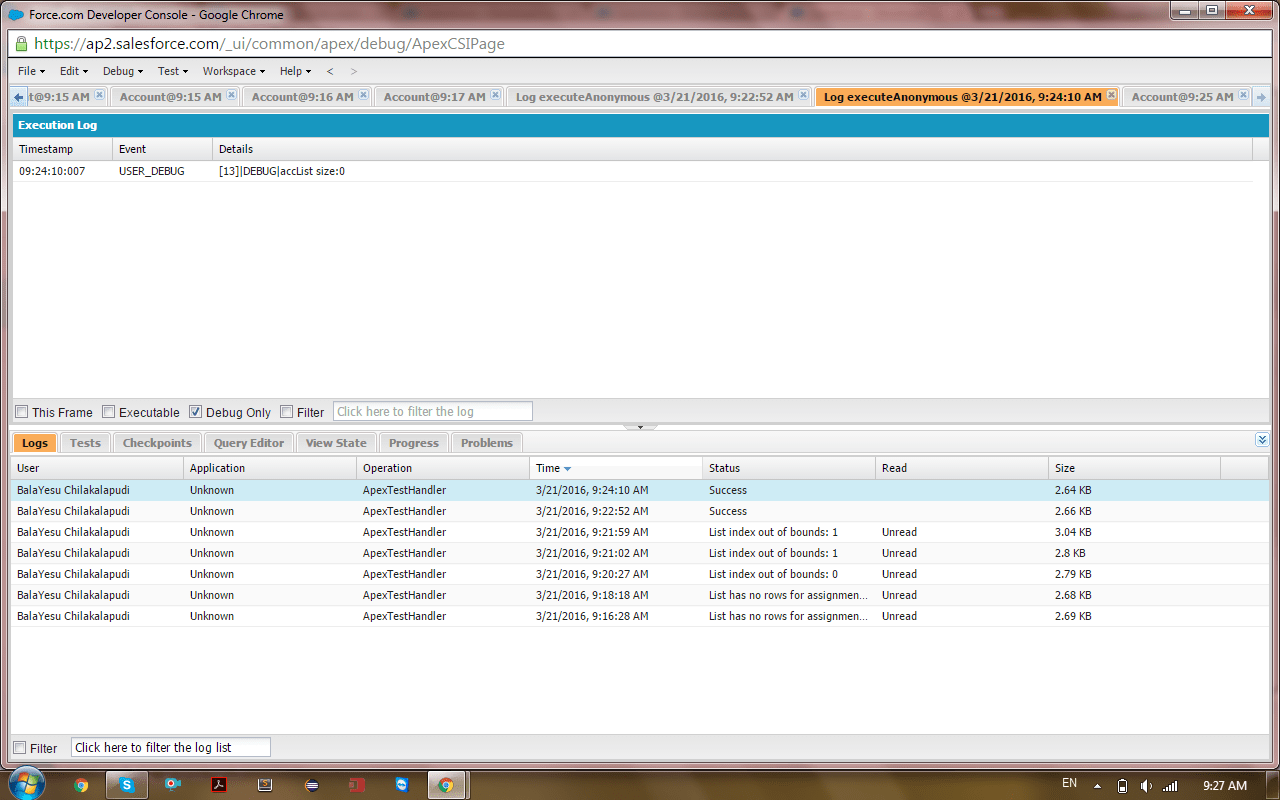Sort logs by the Time column
Viewport: 1280px width, 800px height.
coord(616,468)
